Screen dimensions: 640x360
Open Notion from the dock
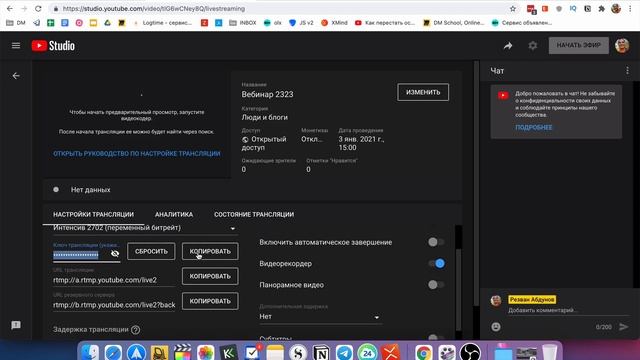(x=321, y=352)
